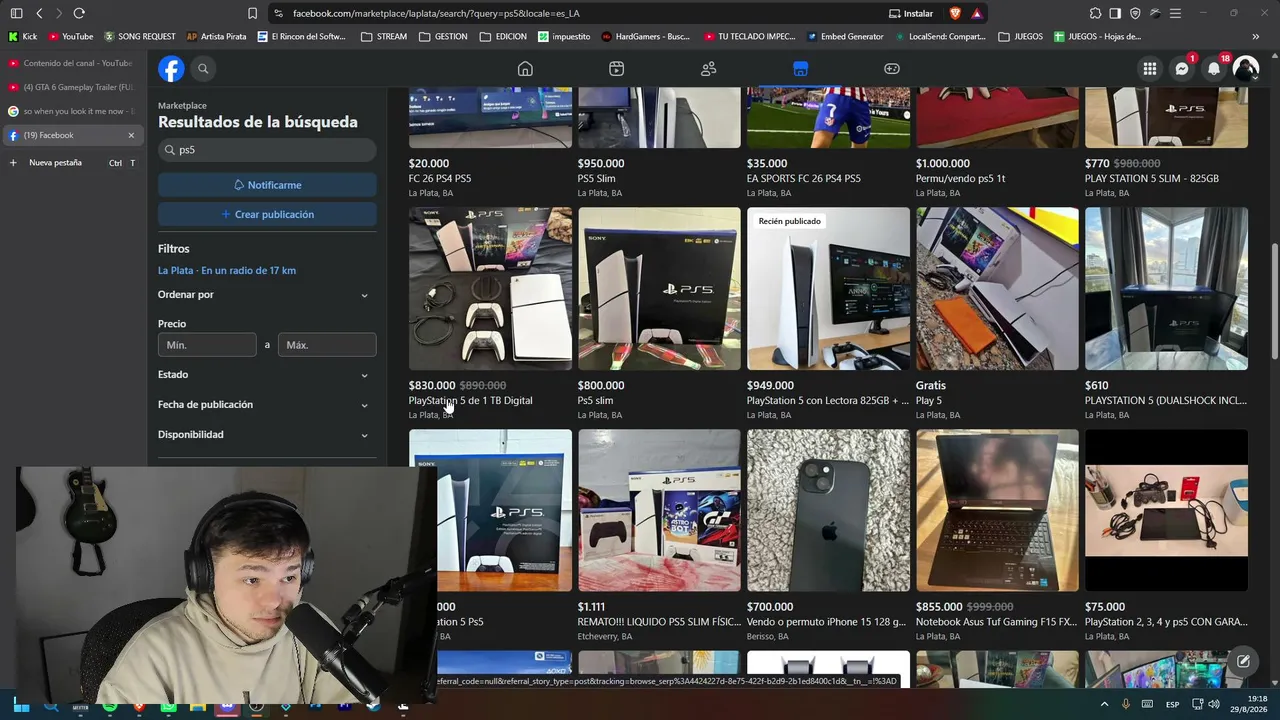Show hidden system tray icons
This screenshot has width=1280, height=720.
pyautogui.click(x=1104, y=704)
